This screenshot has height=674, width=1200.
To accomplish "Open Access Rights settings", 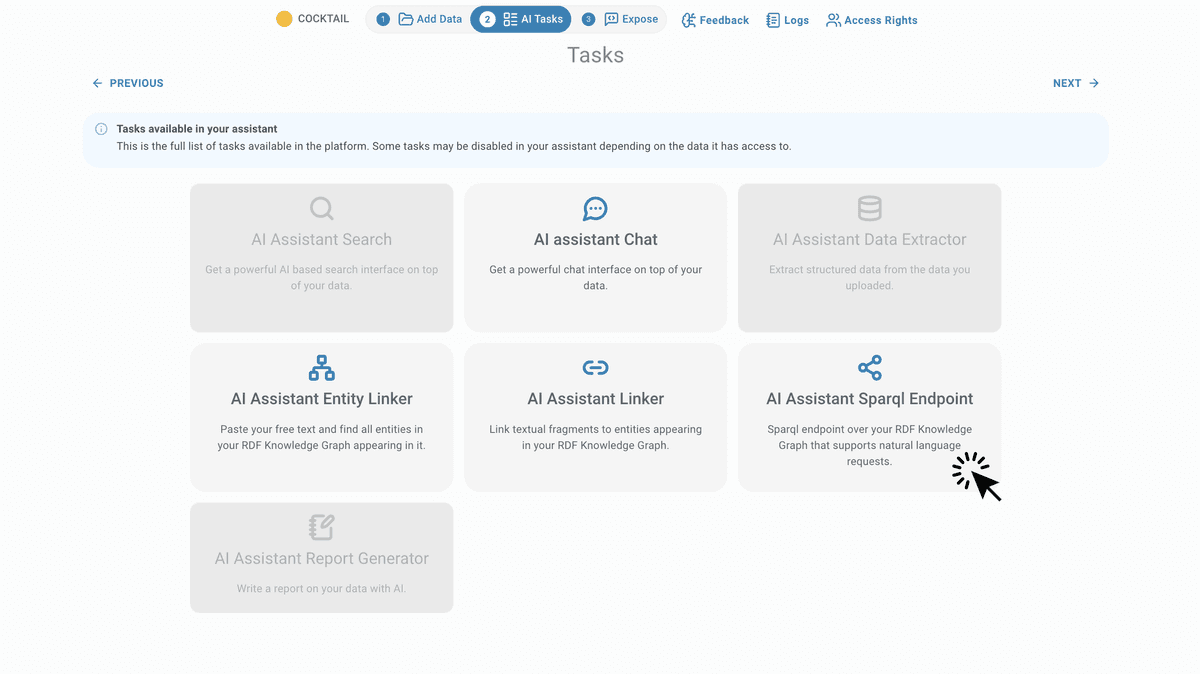I will tap(872, 20).
